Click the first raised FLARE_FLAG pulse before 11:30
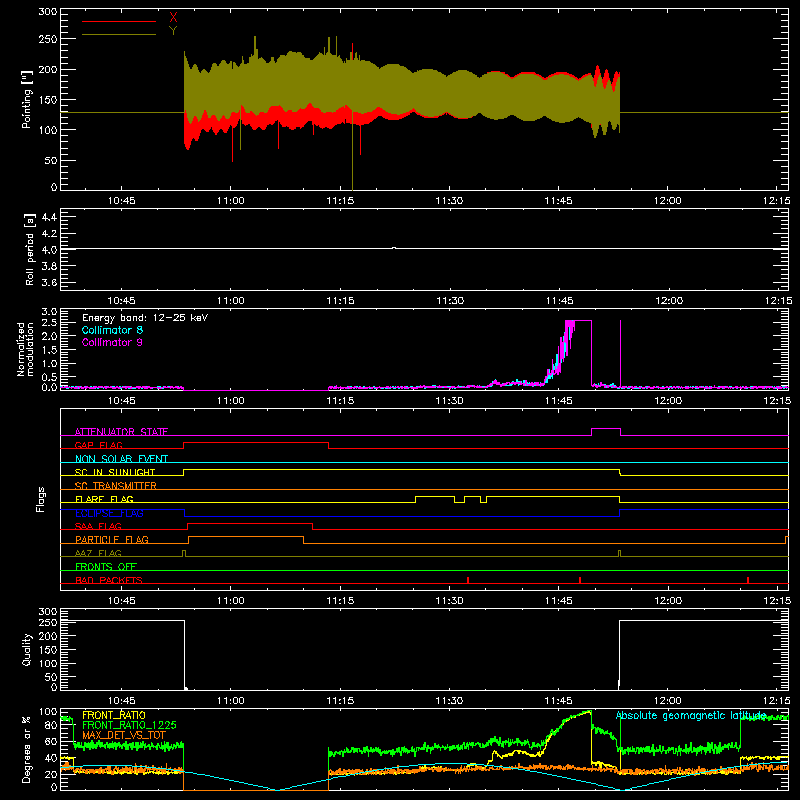Image resolution: width=800 pixels, height=800 pixels. point(435,496)
